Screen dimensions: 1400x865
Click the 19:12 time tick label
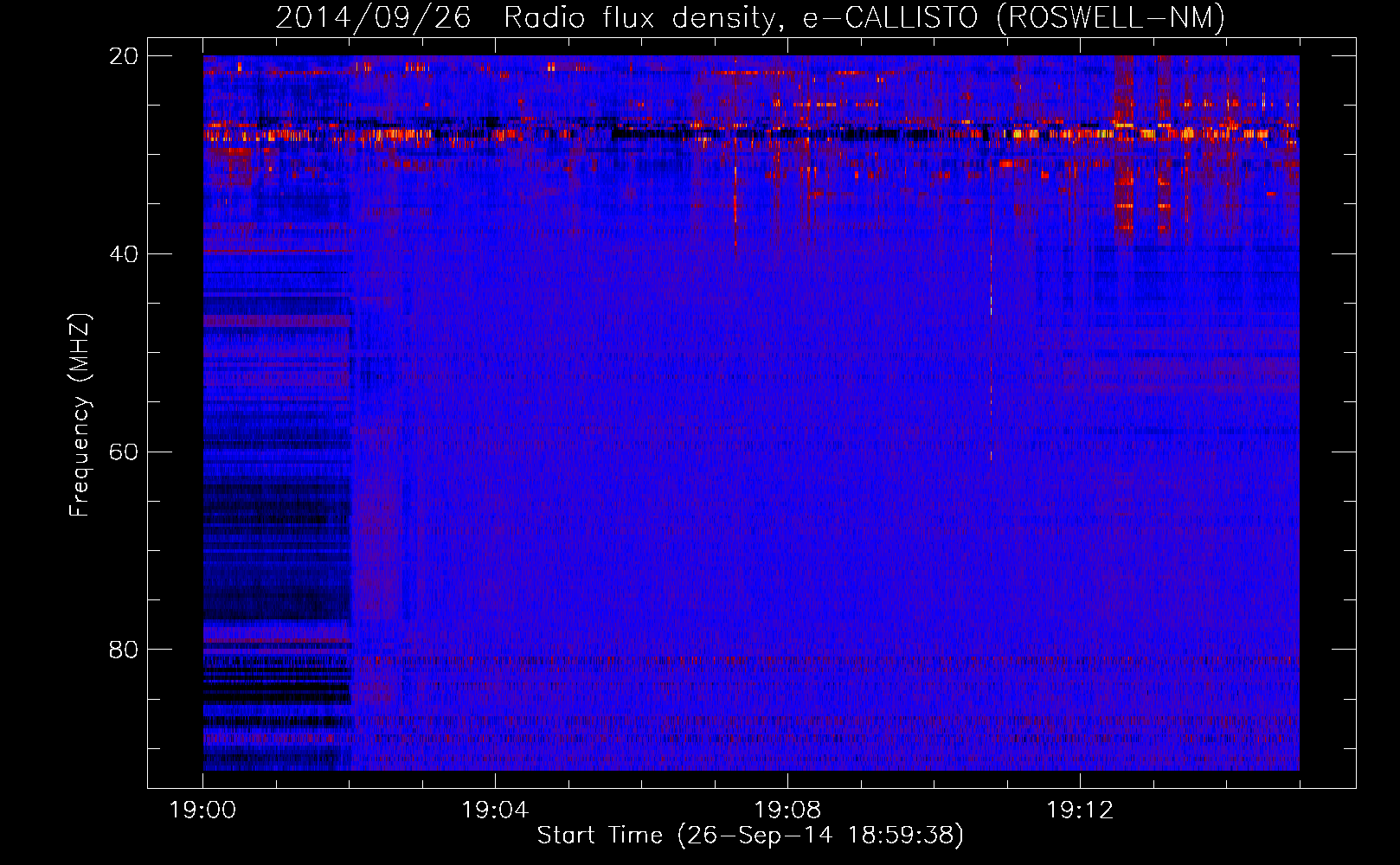click(x=1080, y=810)
